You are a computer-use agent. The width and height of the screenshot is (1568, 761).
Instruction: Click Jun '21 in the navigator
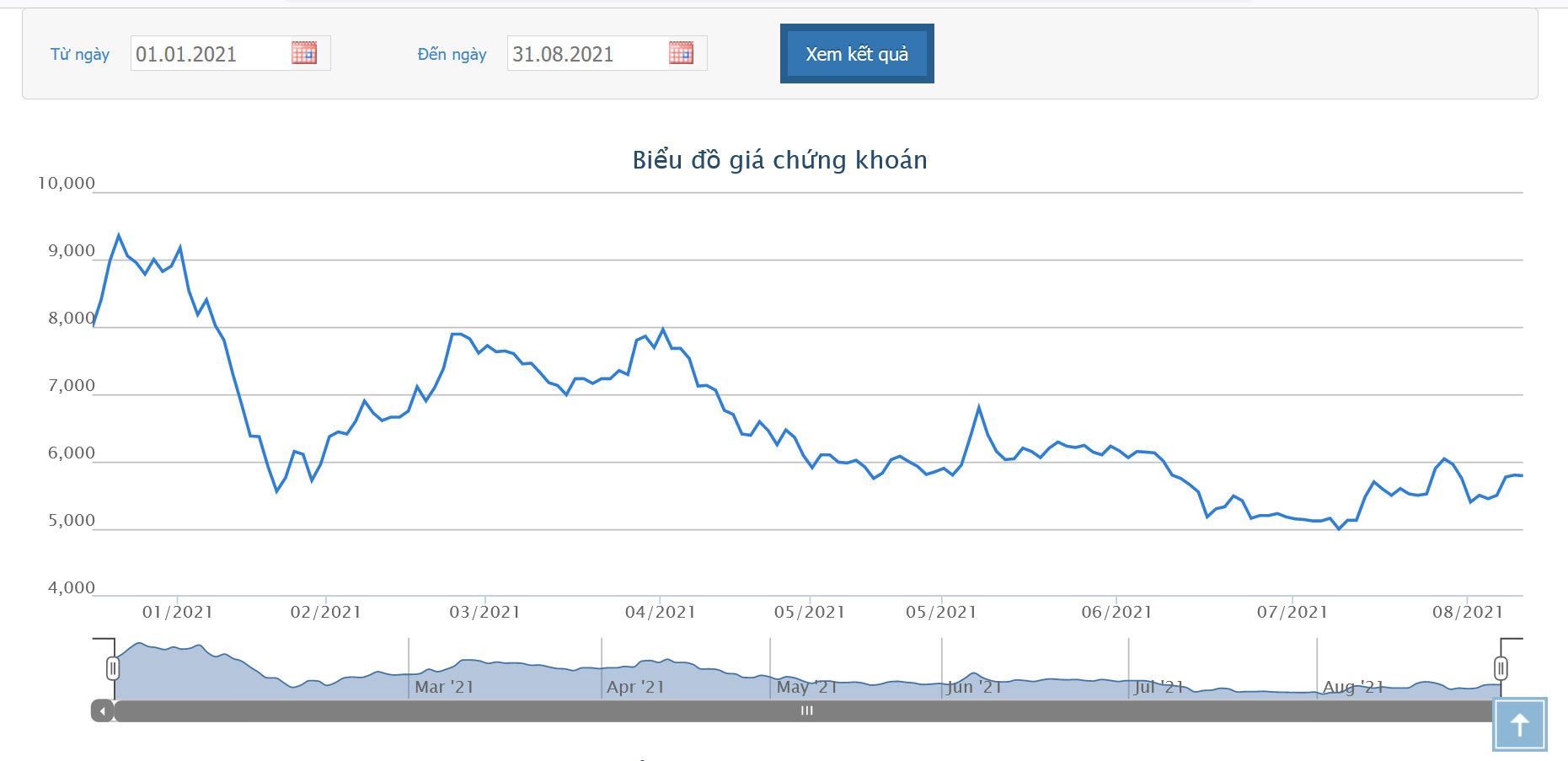point(974,687)
